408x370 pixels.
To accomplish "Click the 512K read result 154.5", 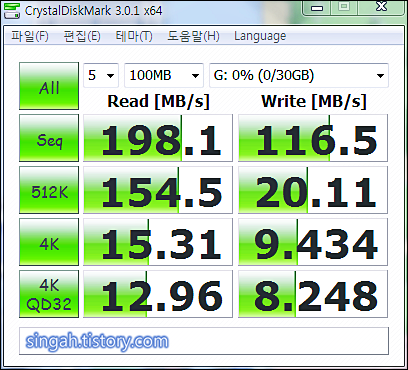I will [x=158, y=190].
